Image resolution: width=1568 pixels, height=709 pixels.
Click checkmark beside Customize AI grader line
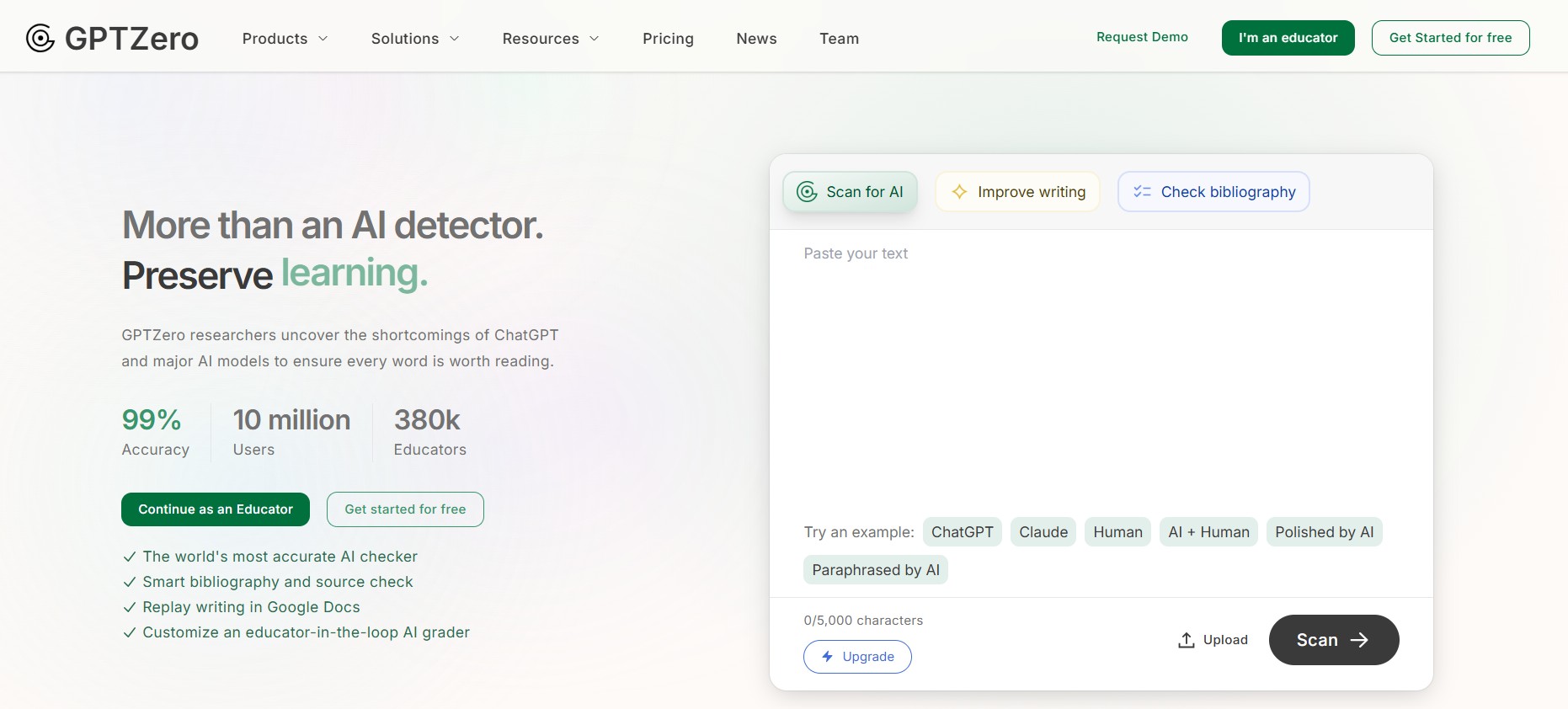click(x=130, y=632)
